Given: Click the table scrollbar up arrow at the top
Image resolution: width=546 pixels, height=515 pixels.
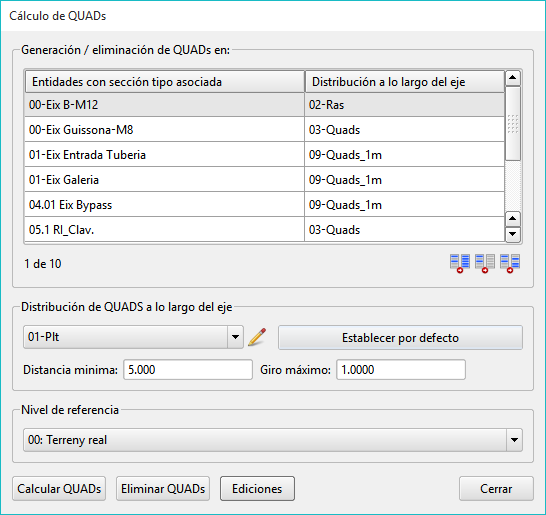Looking at the screenshot, I should click(513, 78).
